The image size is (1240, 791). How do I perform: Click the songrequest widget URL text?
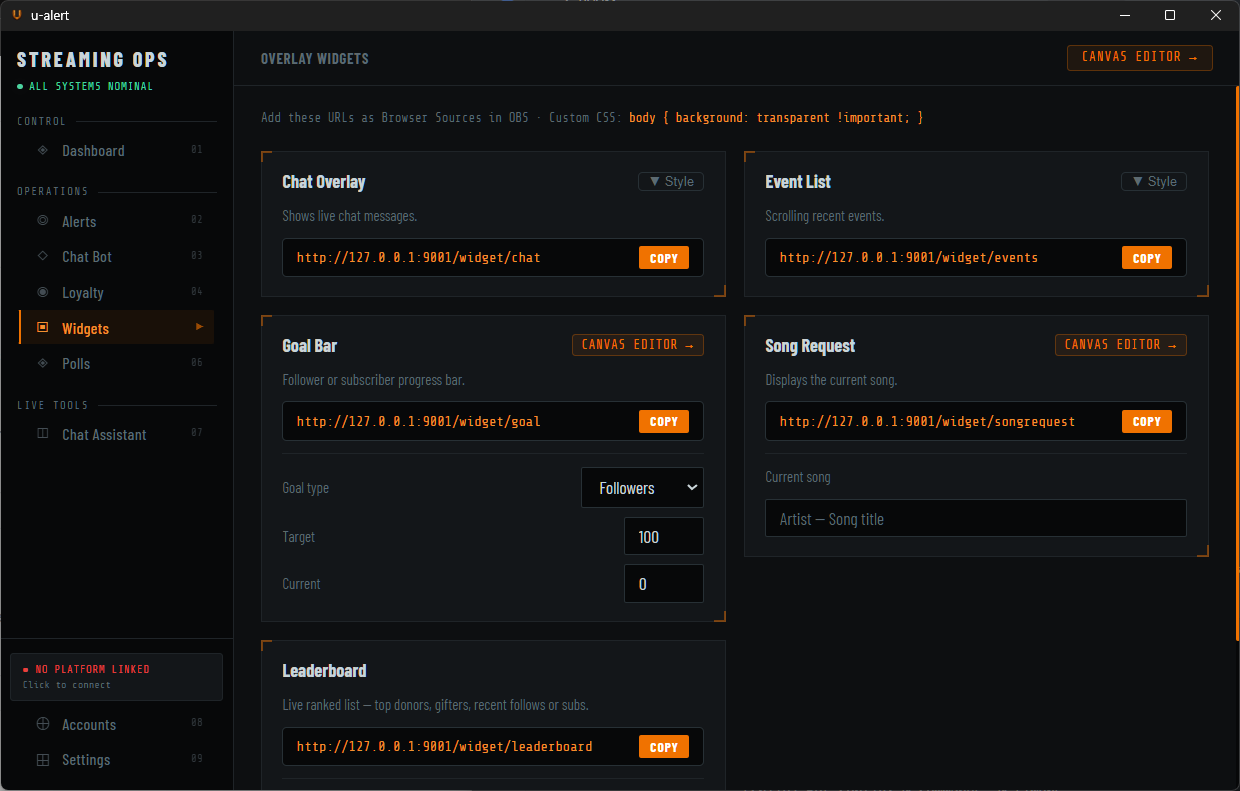(x=927, y=421)
